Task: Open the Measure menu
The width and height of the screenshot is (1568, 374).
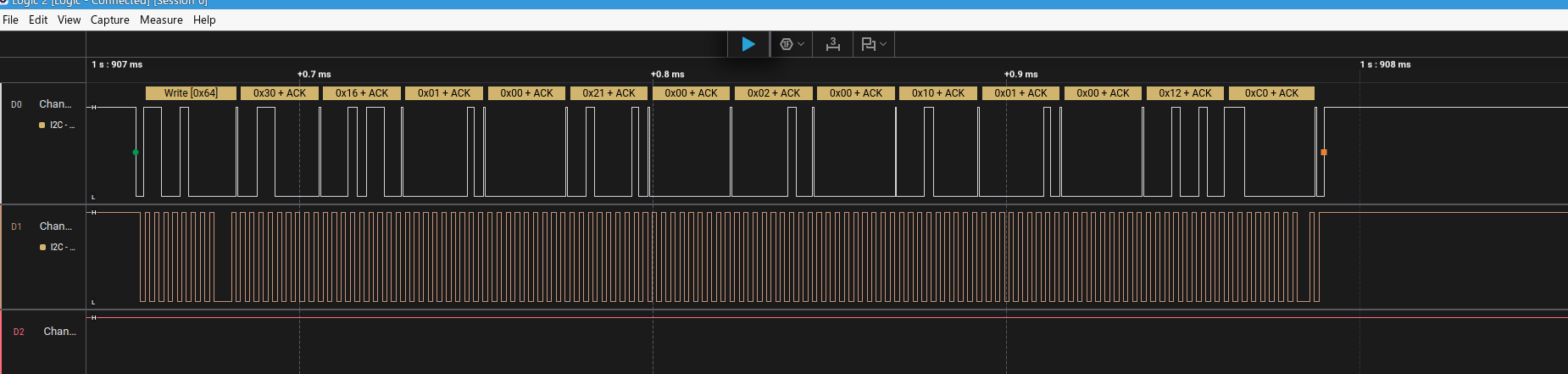Action: tap(161, 20)
